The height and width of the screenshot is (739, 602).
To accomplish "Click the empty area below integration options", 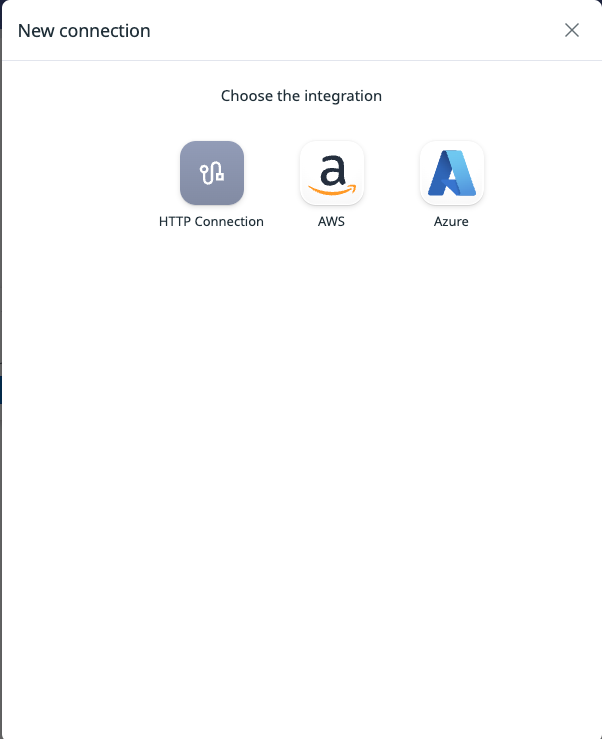I will [x=301, y=471].
